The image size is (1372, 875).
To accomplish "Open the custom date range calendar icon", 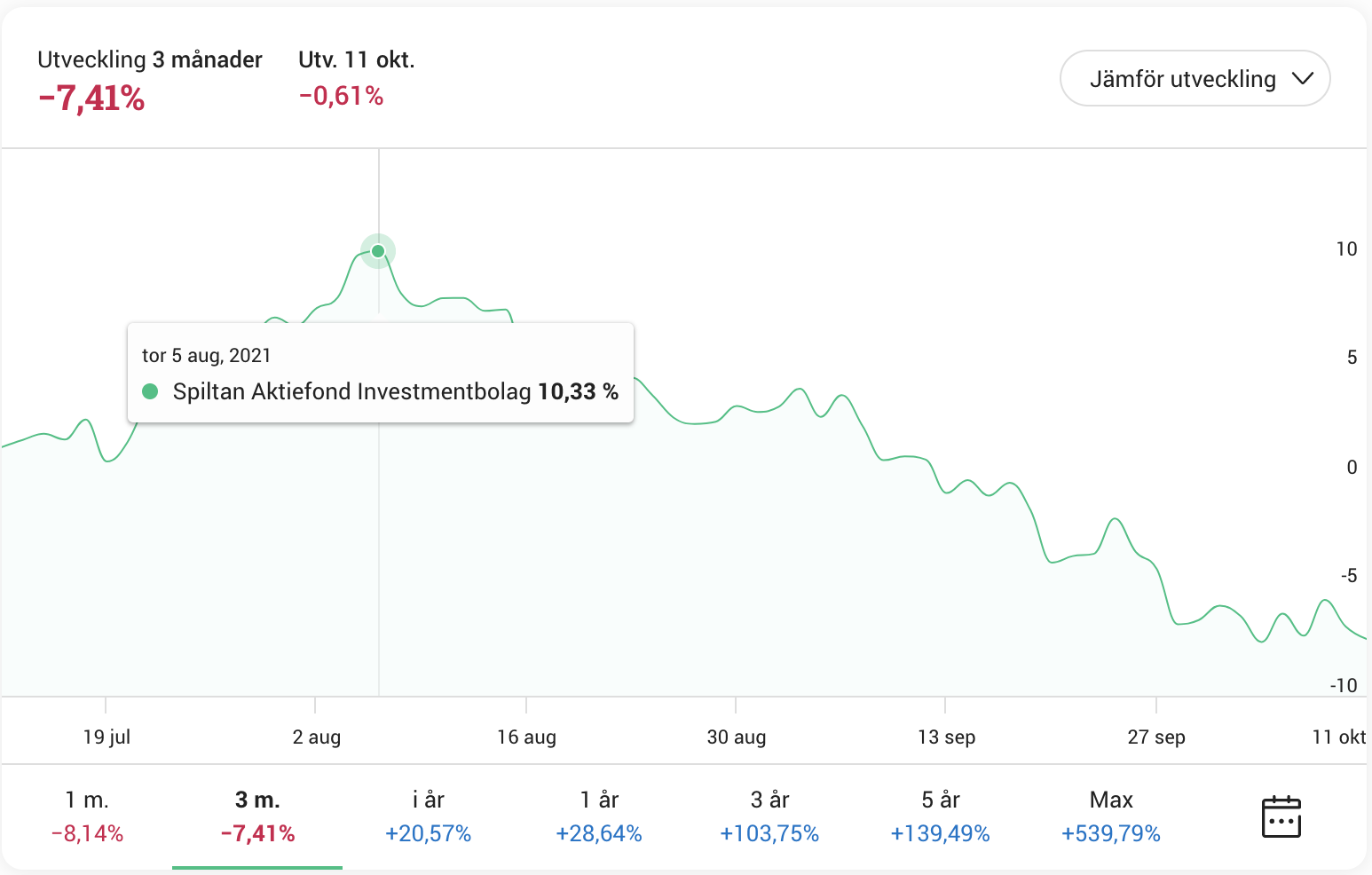I will (x=1281, y=816).
